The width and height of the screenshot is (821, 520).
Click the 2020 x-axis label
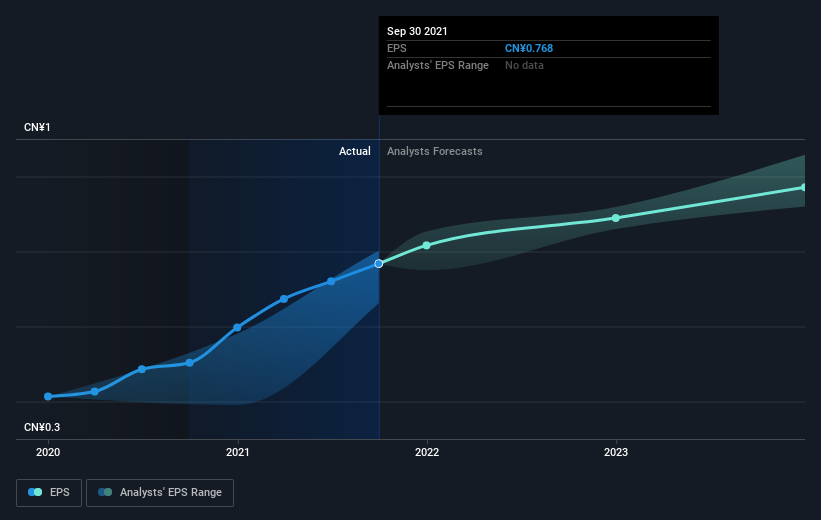point(48,452)
